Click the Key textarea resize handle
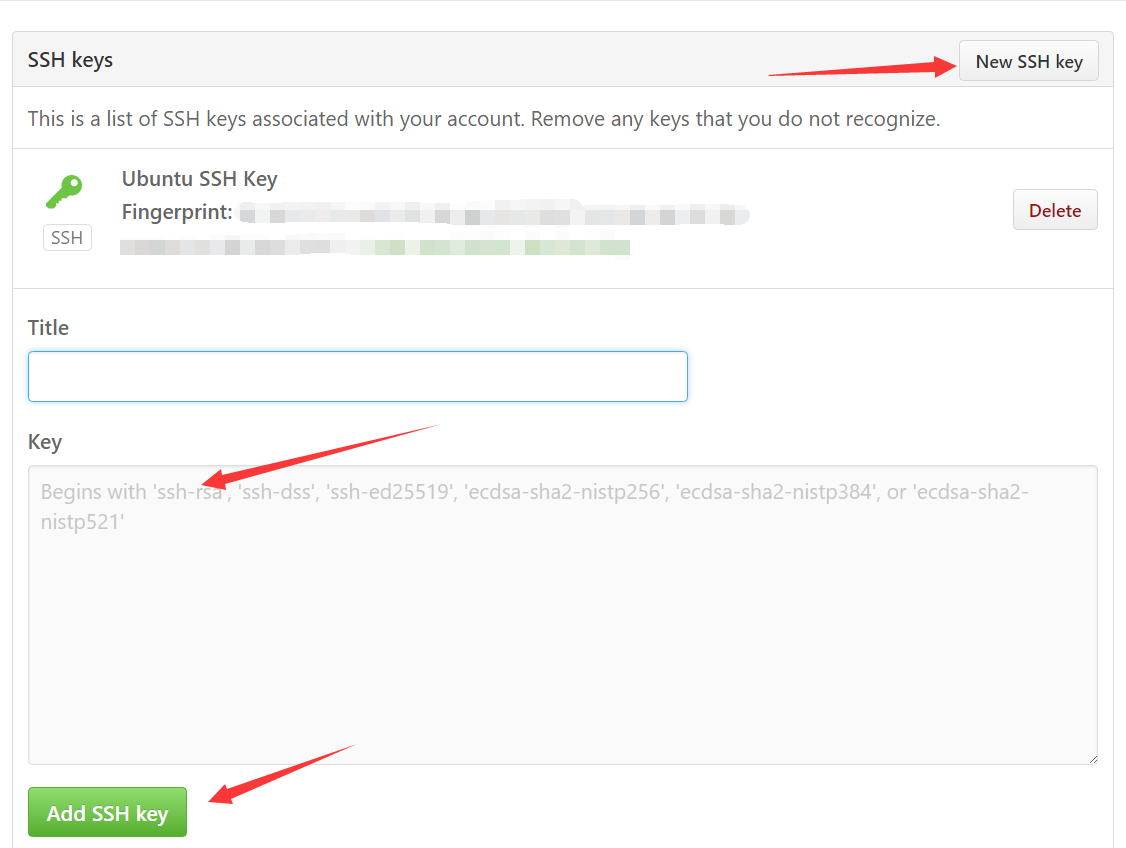The image size is (1126, 848). coord(1092,759)
